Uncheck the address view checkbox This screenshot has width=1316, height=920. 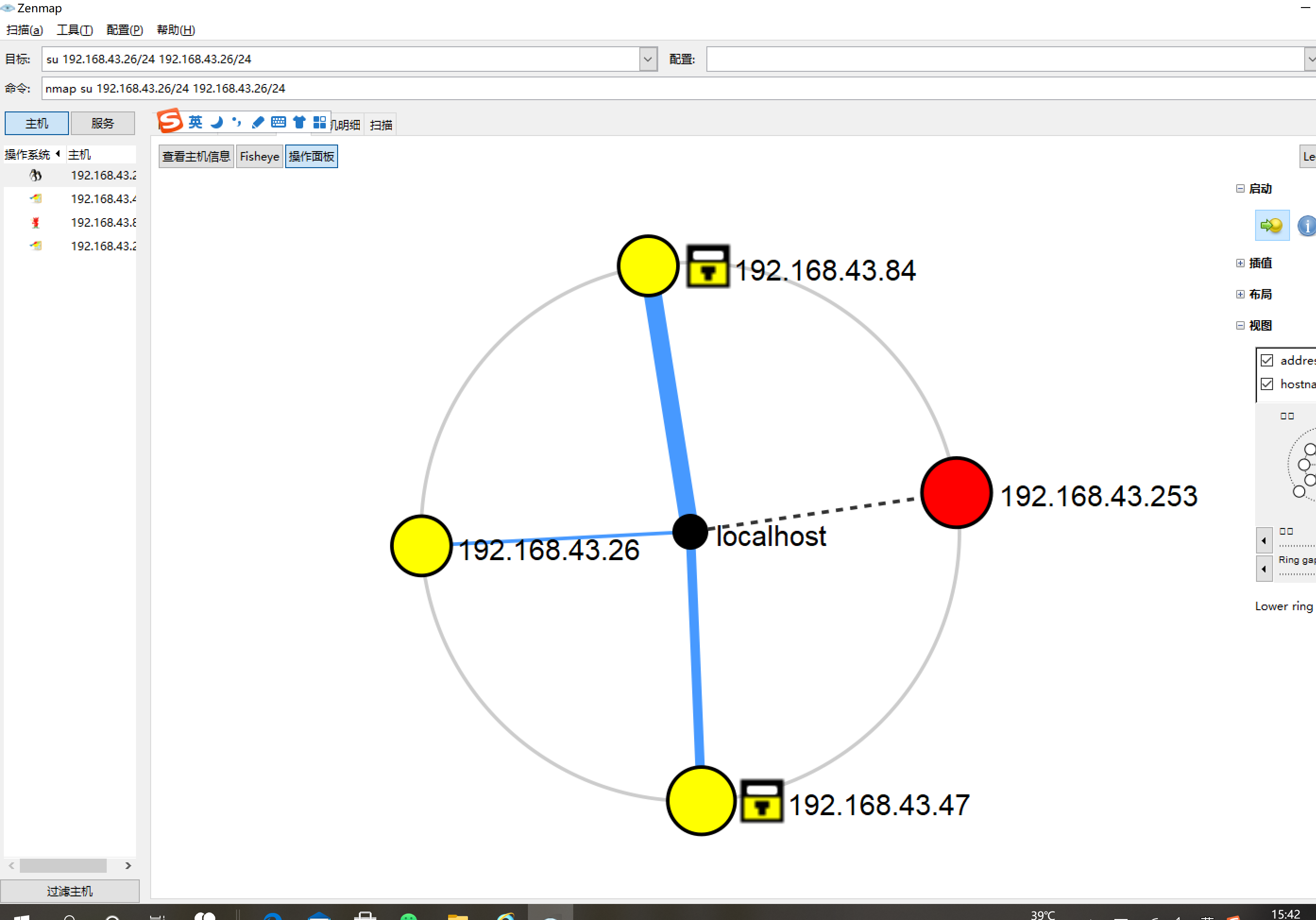pos(1267,360)
